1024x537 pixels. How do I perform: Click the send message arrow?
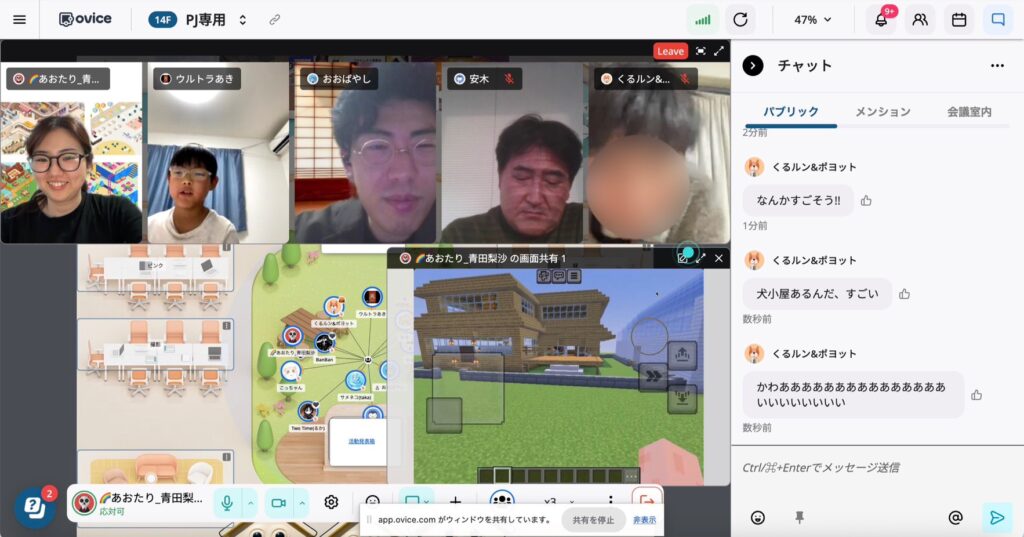tap(996, 517)
